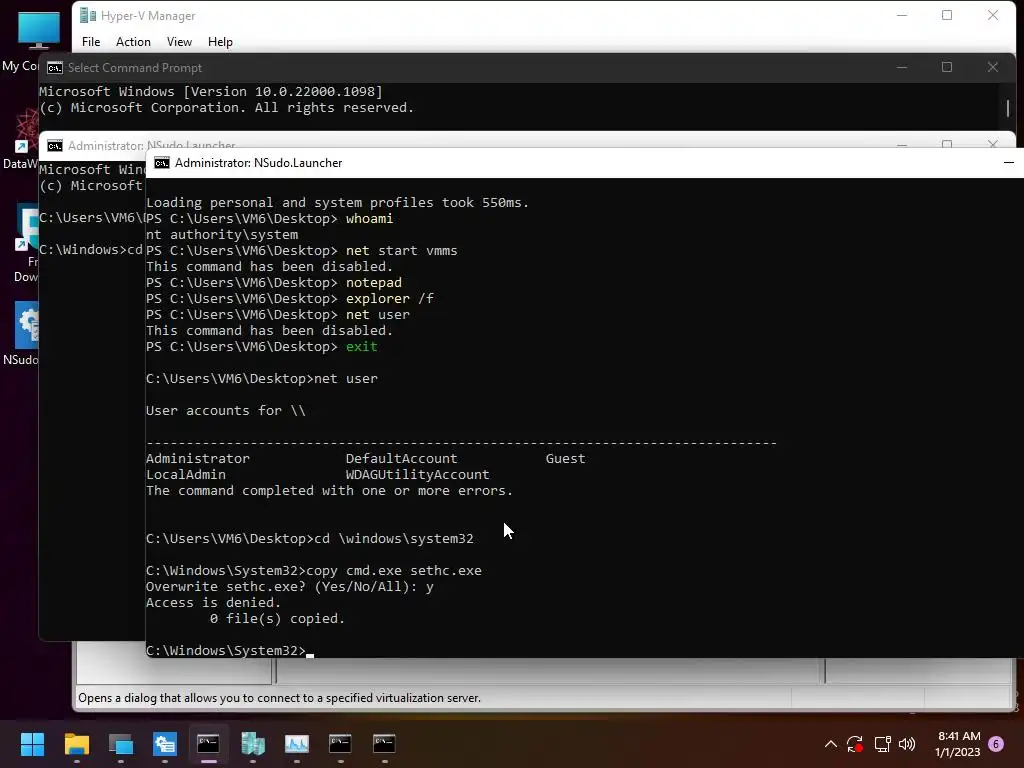Click the Hyper-V Manager title bar icon

click(88, 16)
